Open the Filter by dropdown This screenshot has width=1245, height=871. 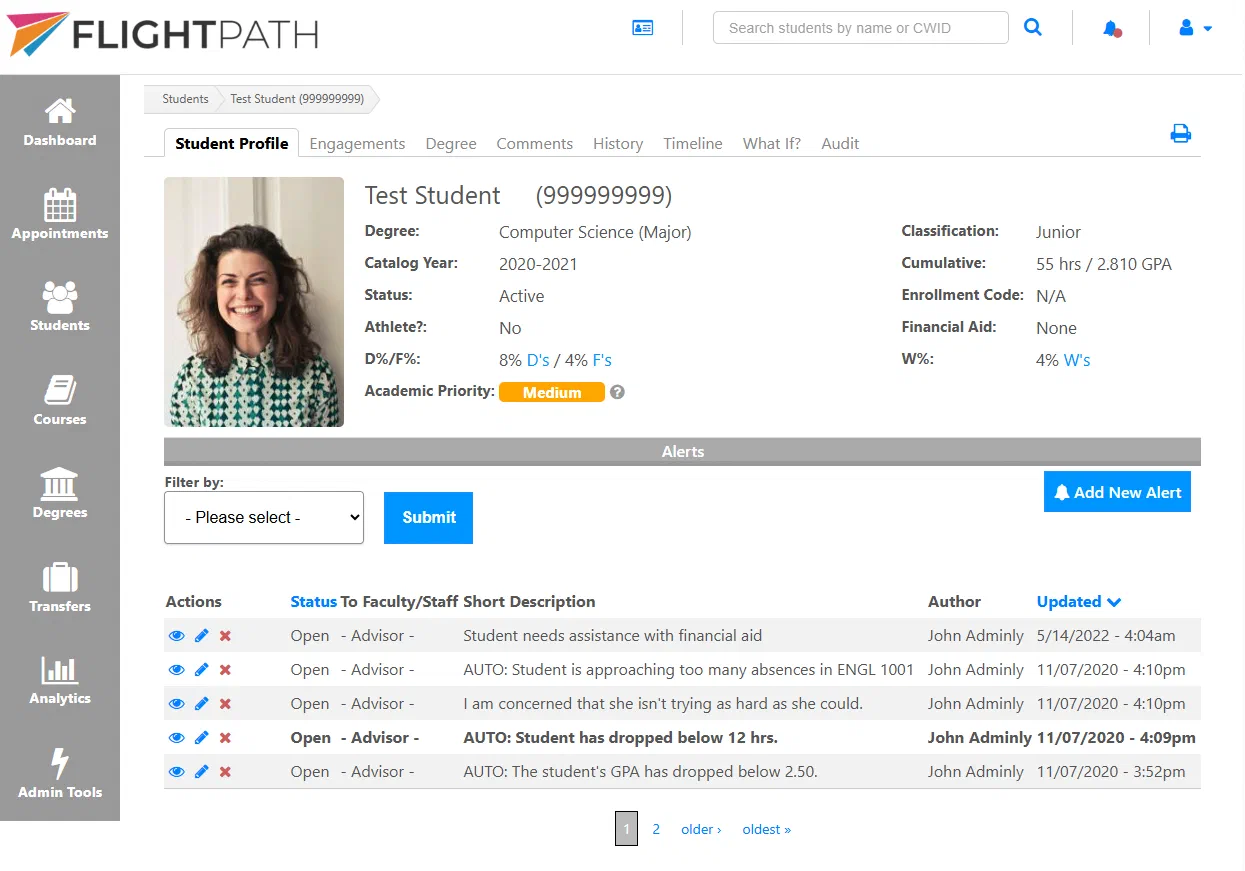coord(264,517)
